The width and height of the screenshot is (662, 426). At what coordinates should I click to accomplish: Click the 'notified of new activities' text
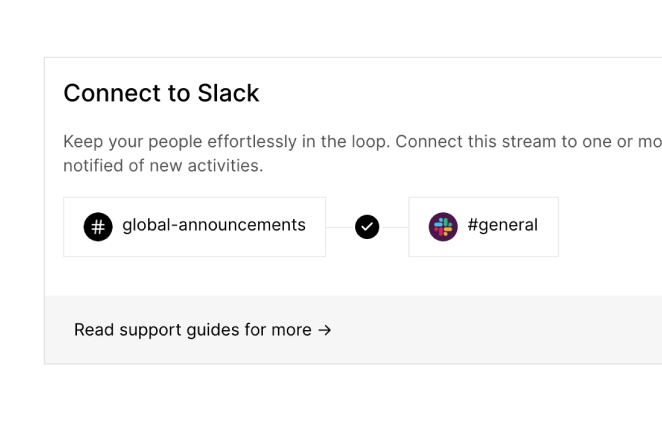tap(163, 165)
